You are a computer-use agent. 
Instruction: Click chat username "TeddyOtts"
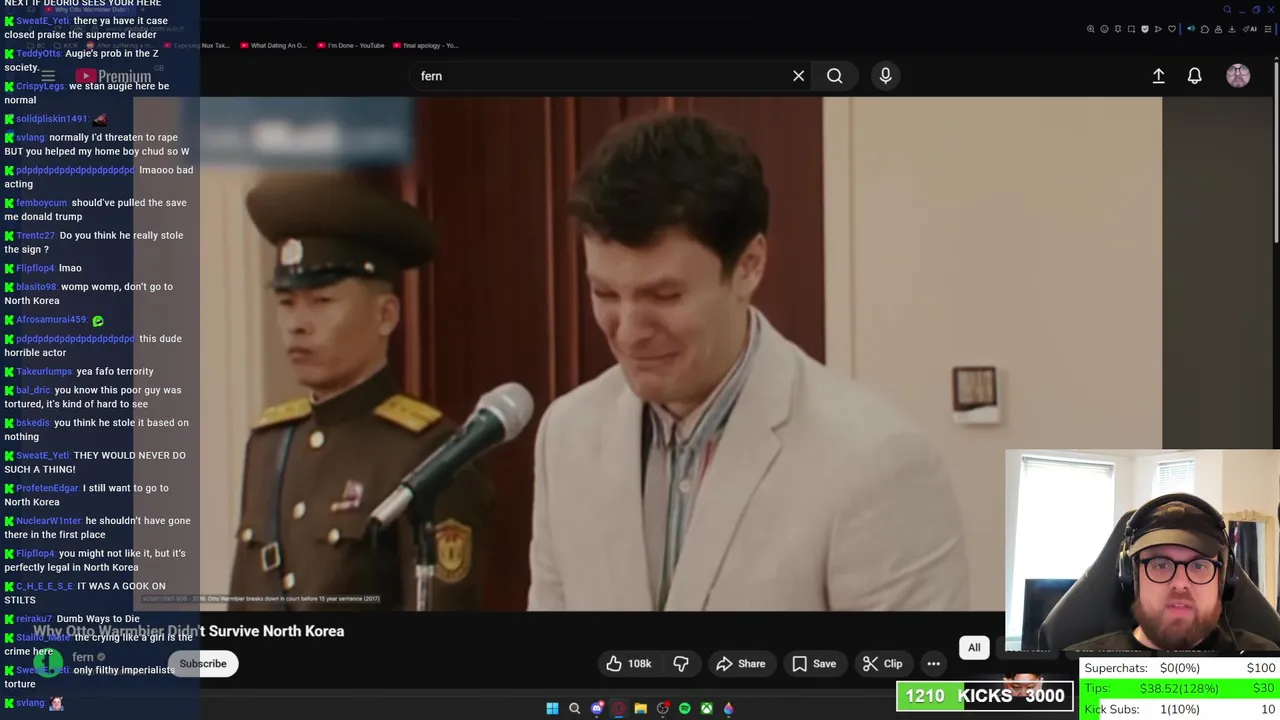click(38, 53)
